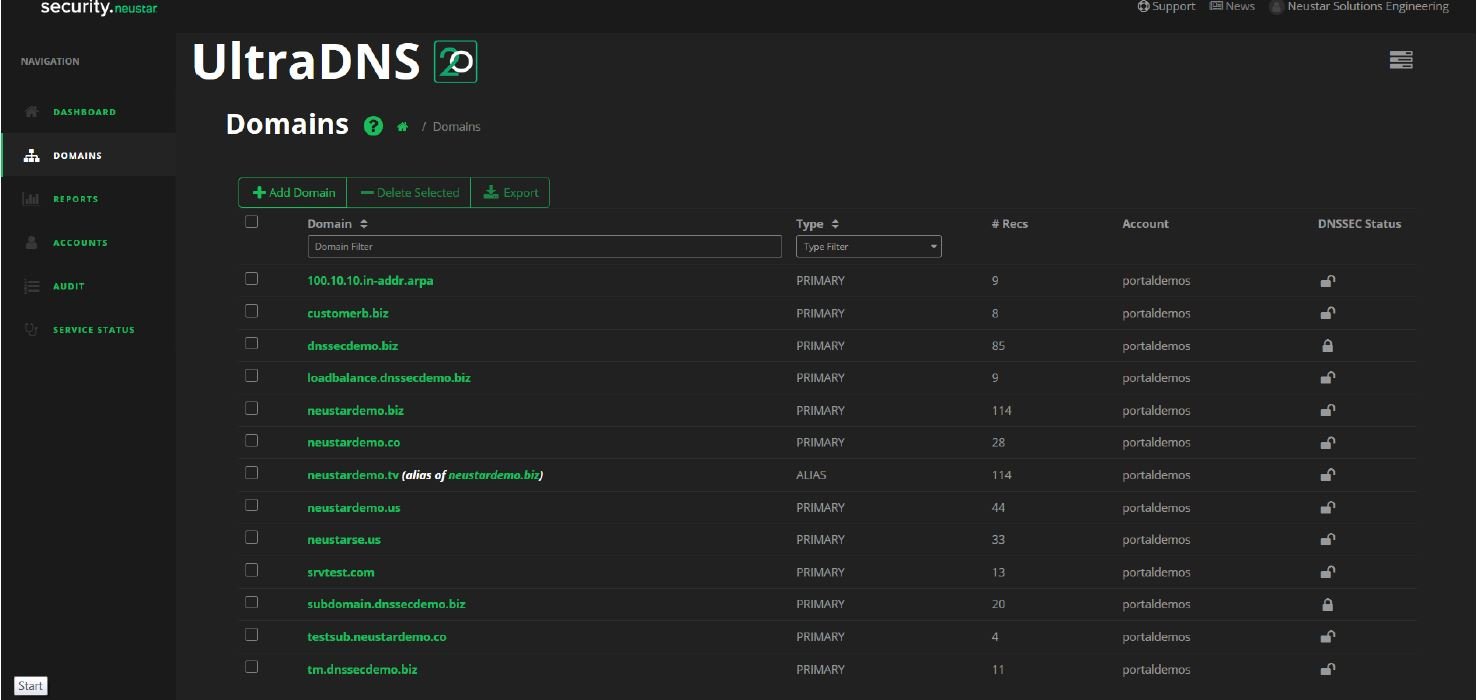Click the Delete Selected button
Screen dimensions: 1477x700
click(409, 193)
